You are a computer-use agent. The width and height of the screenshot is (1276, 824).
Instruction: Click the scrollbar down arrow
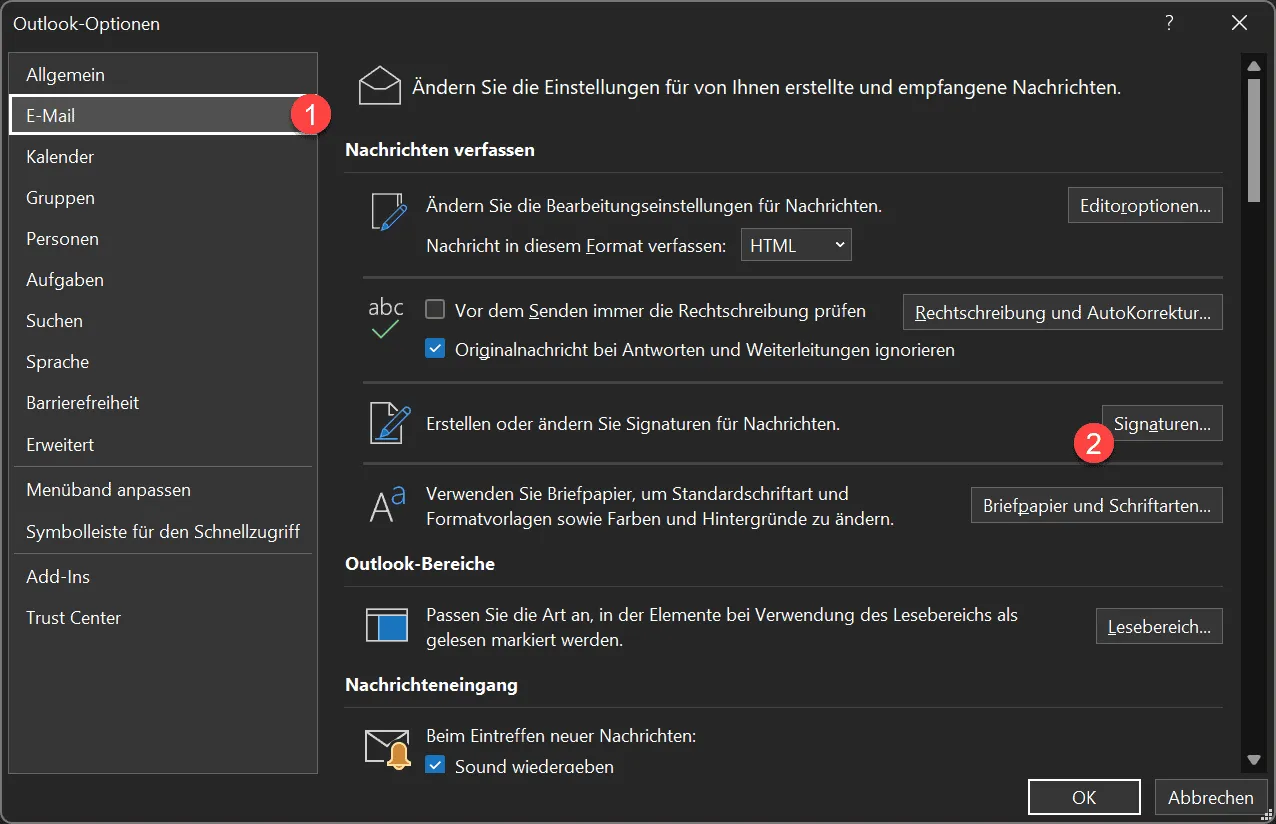pos(1254,761)
